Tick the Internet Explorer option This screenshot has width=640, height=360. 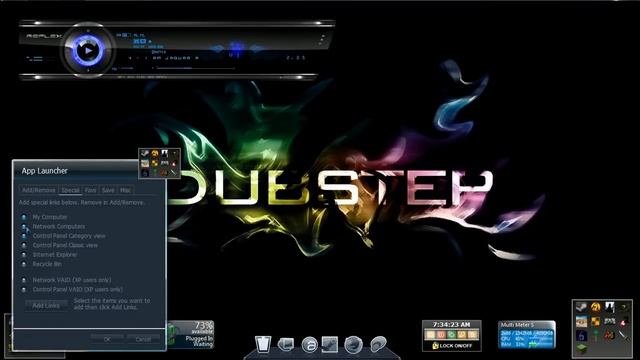(x=24, y=255)
